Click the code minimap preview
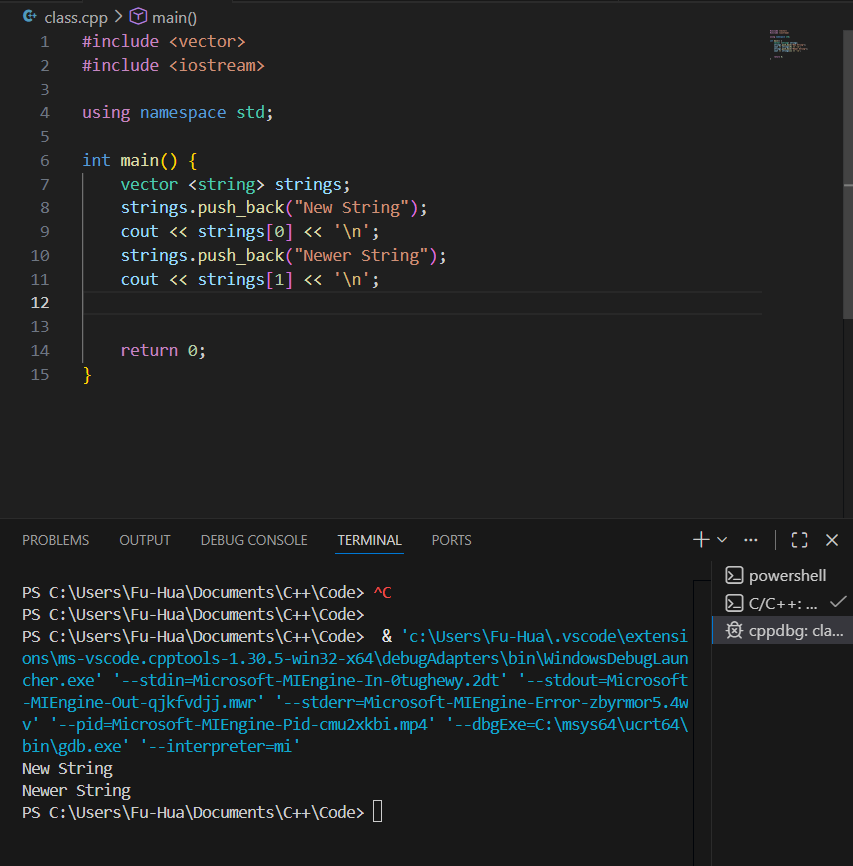Image resolution: width=853 pixels, height=866 pixels. pyautogui.click(x=788, y=44)
